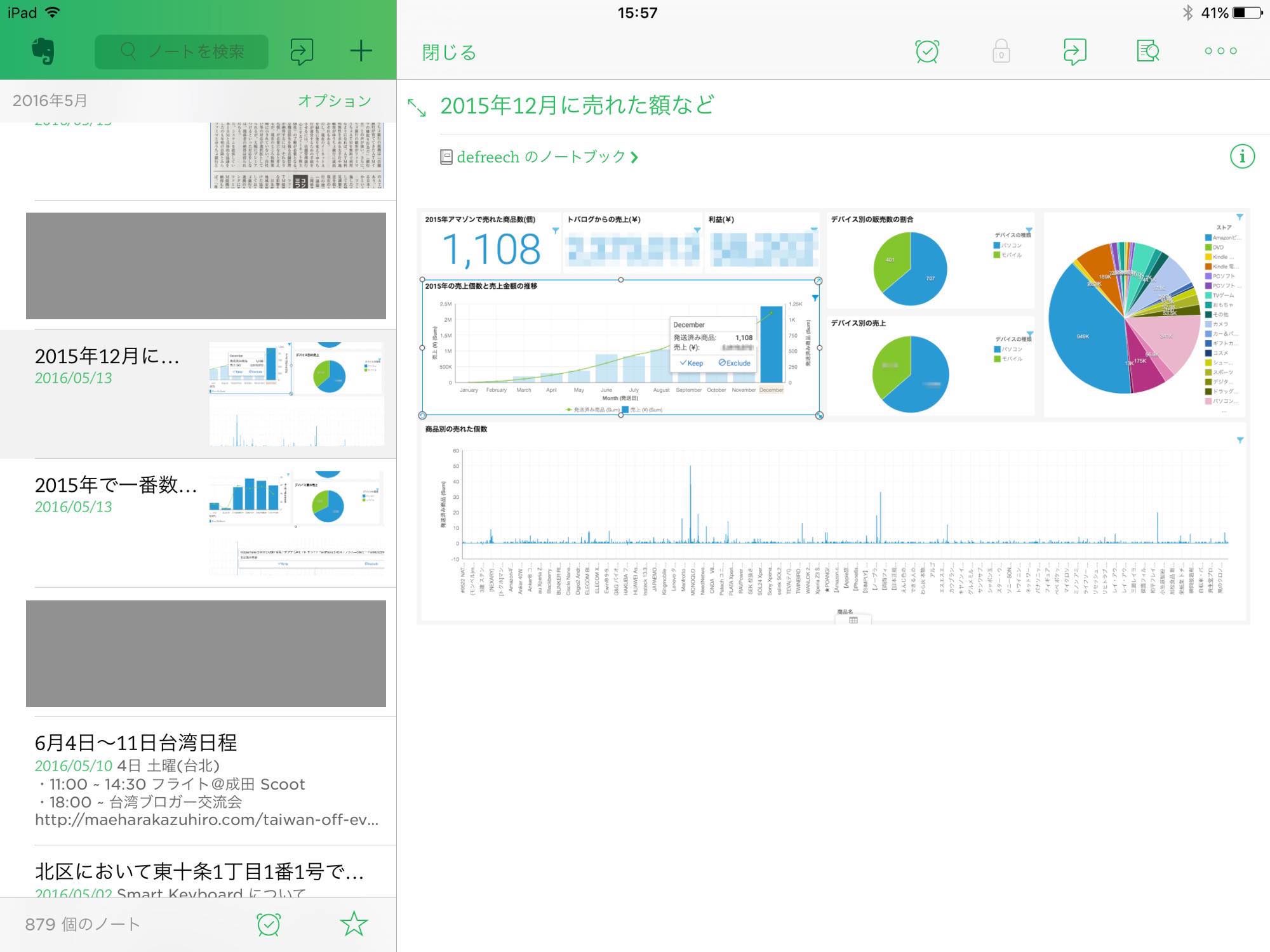Tap the lock icon in the note toolbar

(1001, 51)
